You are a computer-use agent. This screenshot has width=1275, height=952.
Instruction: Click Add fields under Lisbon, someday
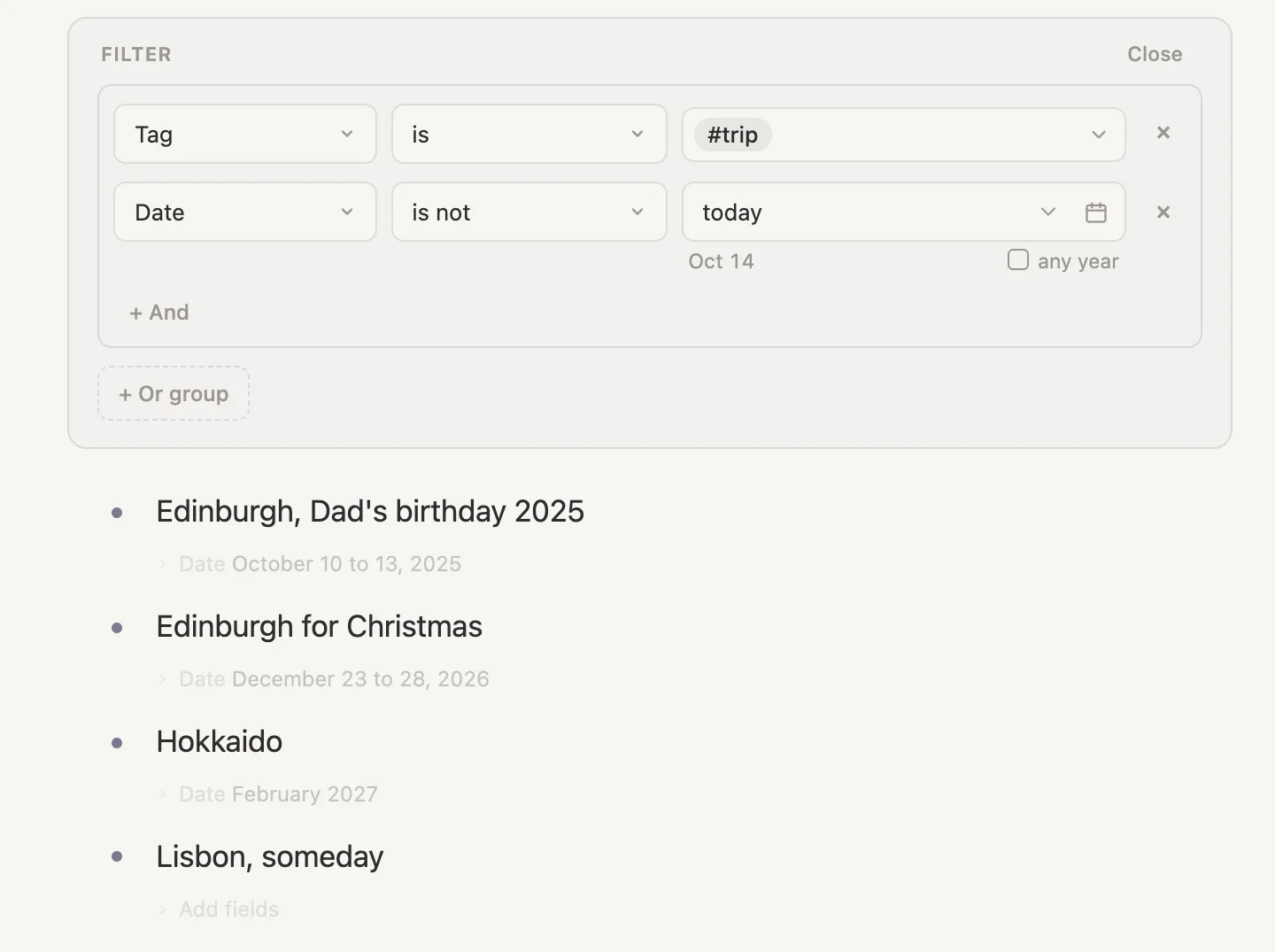pyautogui.click(x=229, y=909)
